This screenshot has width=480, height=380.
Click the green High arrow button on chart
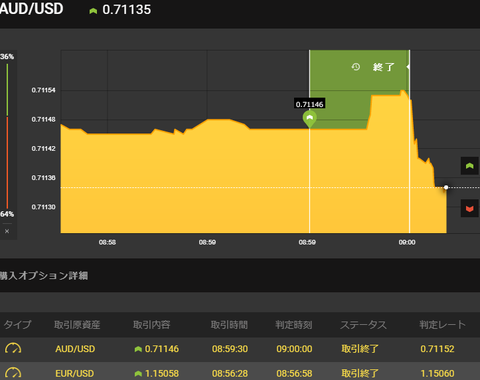point(470,166)
